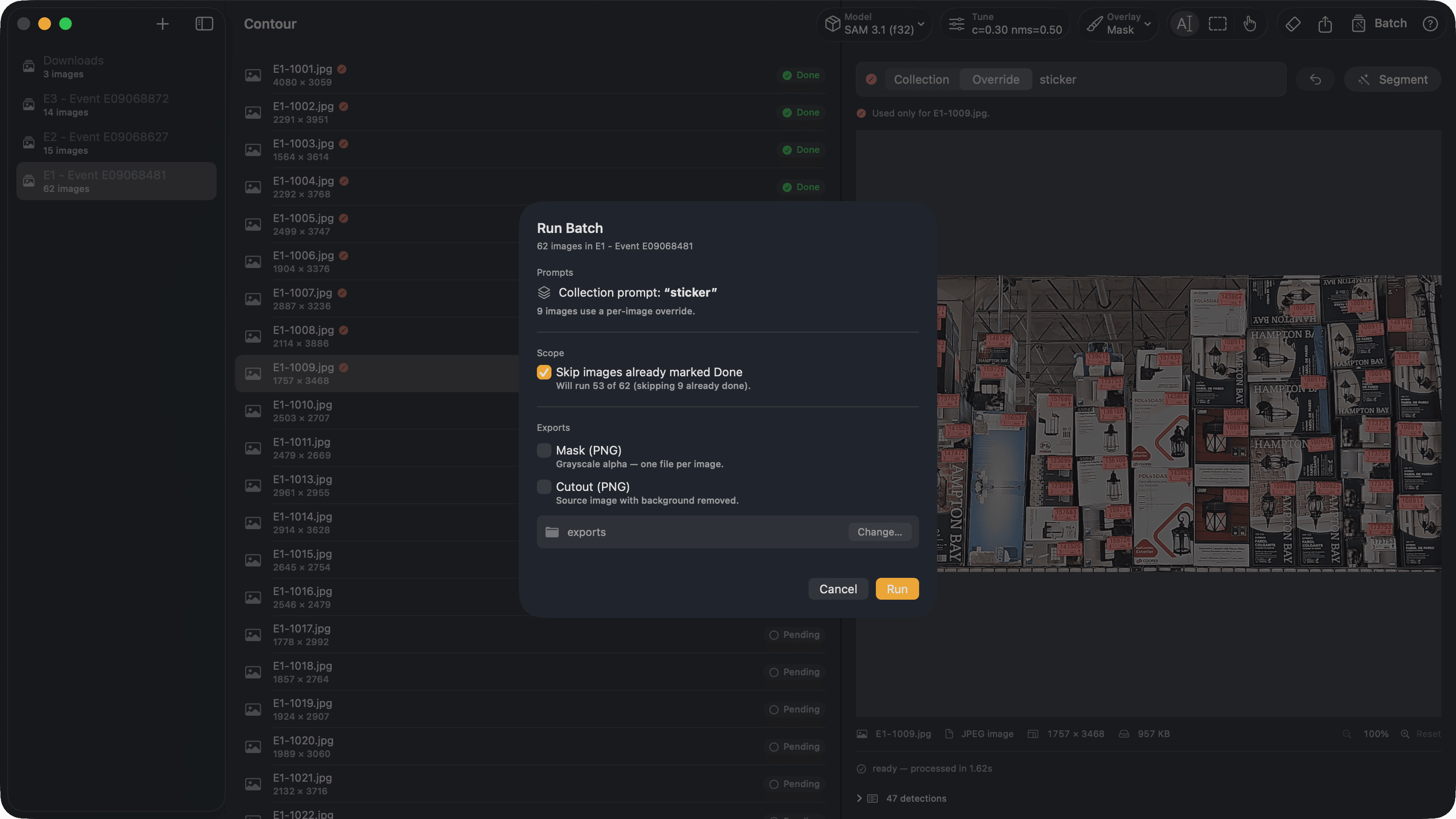Select E1-1002.jpg in the image list
This screenshot has height=819, width=1456.
[x=530, y=112]
